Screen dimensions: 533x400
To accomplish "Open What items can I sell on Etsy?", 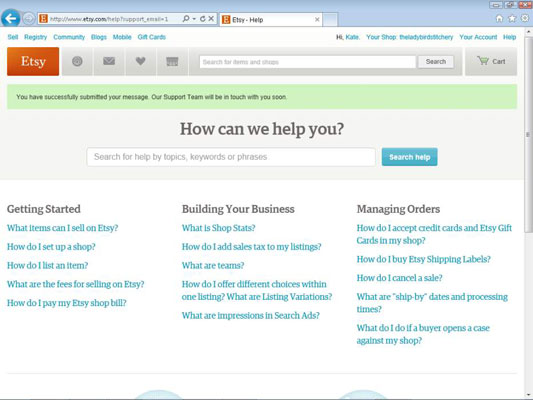I will (x=63, y=228).
